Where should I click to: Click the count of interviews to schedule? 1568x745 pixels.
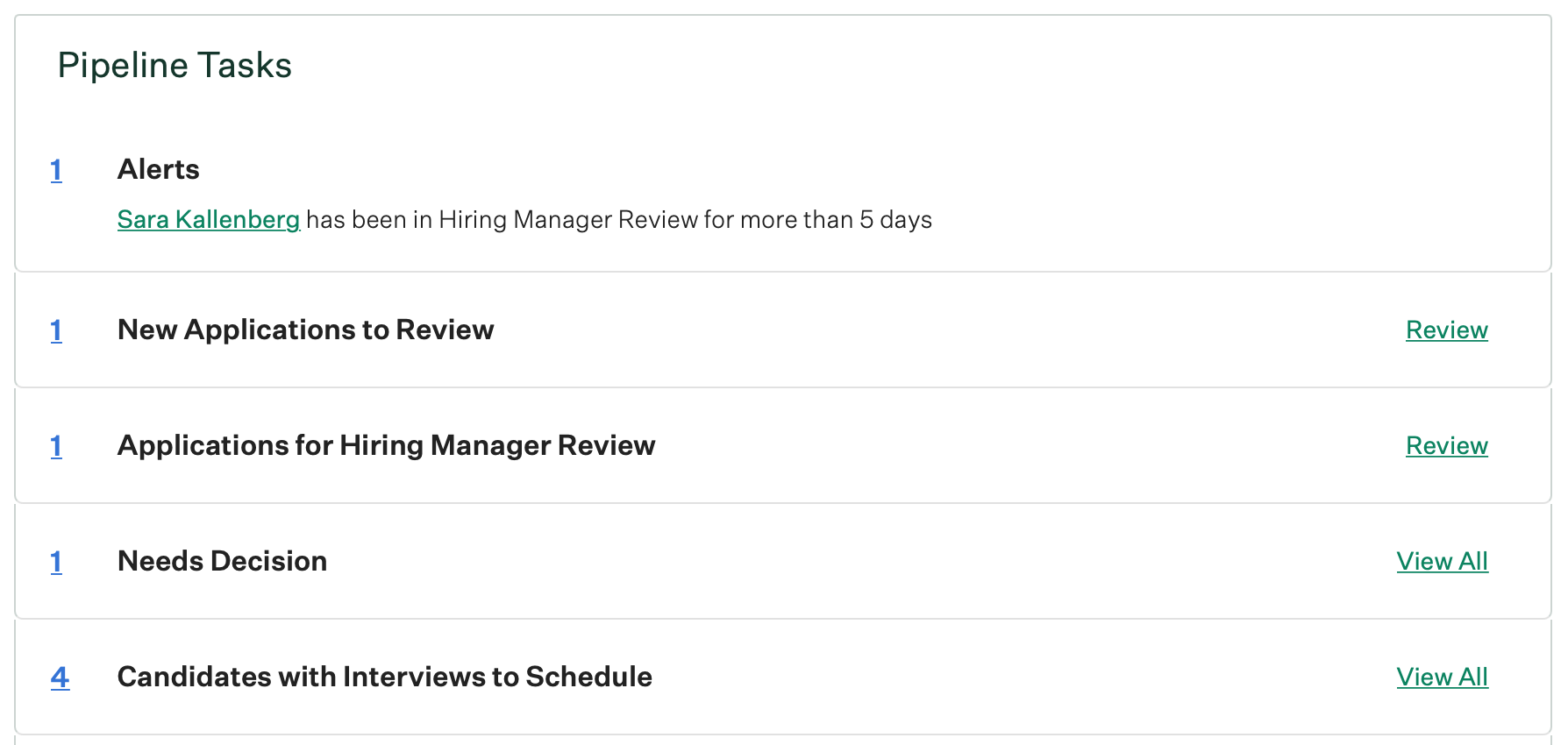[x=60, y=678]
